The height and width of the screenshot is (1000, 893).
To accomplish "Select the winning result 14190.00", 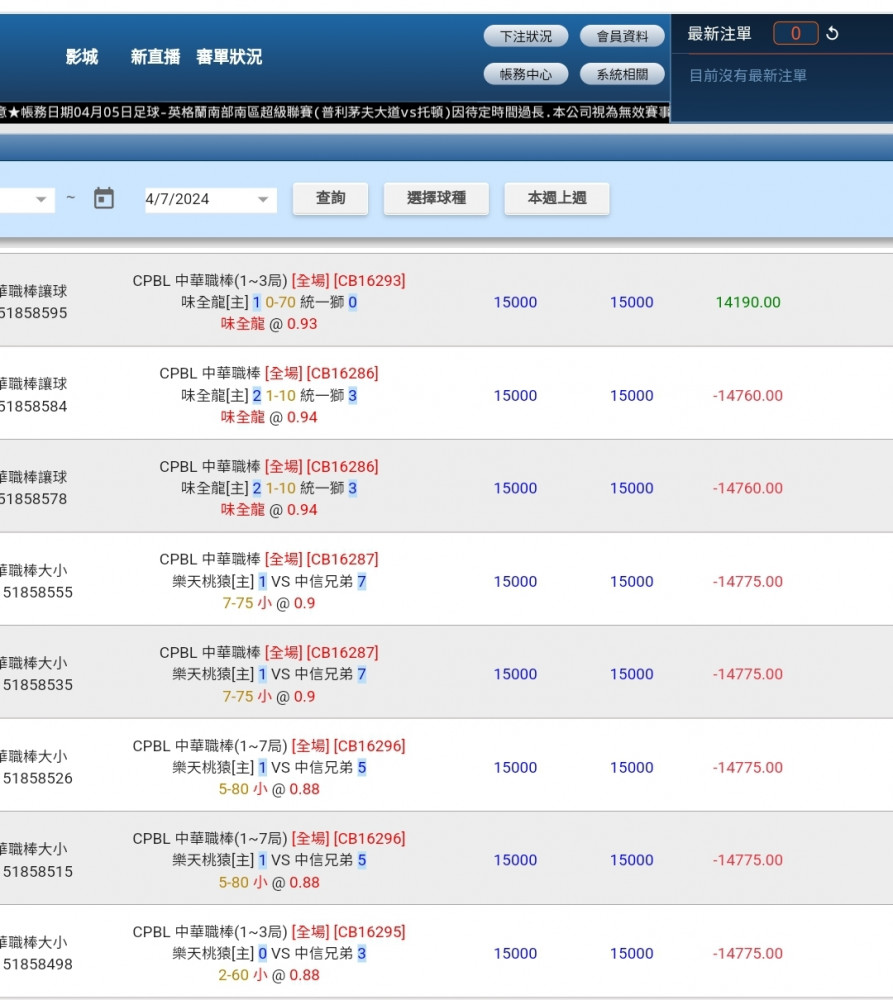I will (748, 302).
